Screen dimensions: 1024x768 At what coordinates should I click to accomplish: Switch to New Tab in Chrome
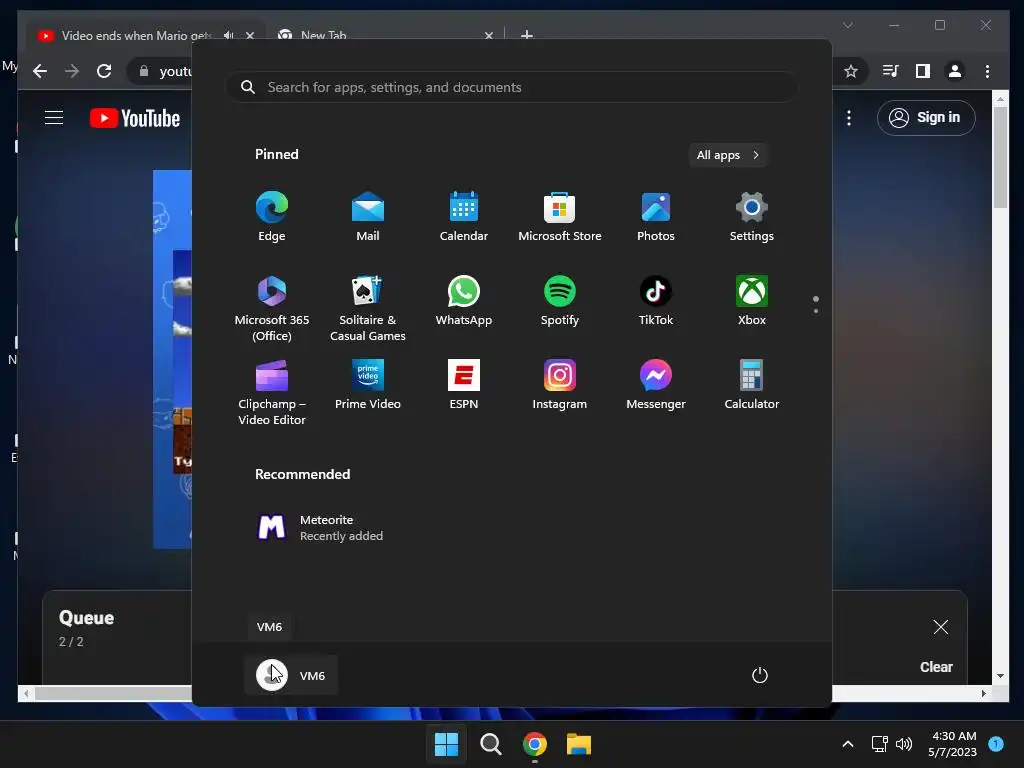tap(379, 35)
